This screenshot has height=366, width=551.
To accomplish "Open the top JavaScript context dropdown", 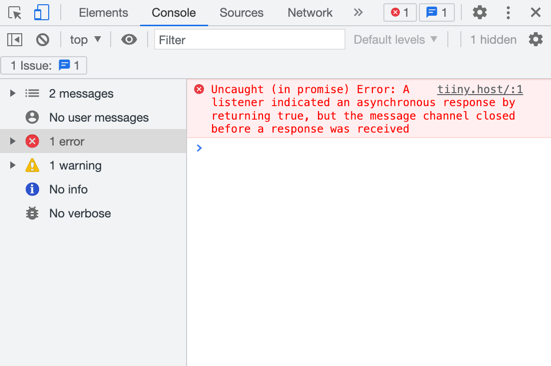I will tap(85, 40).
